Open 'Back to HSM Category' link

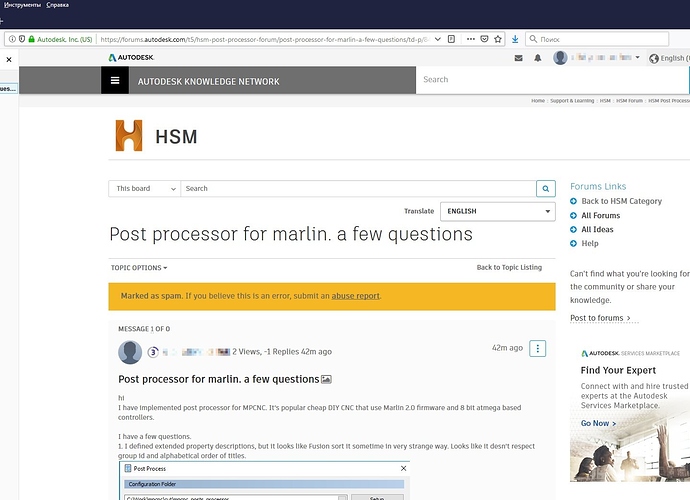coord(621,201)
